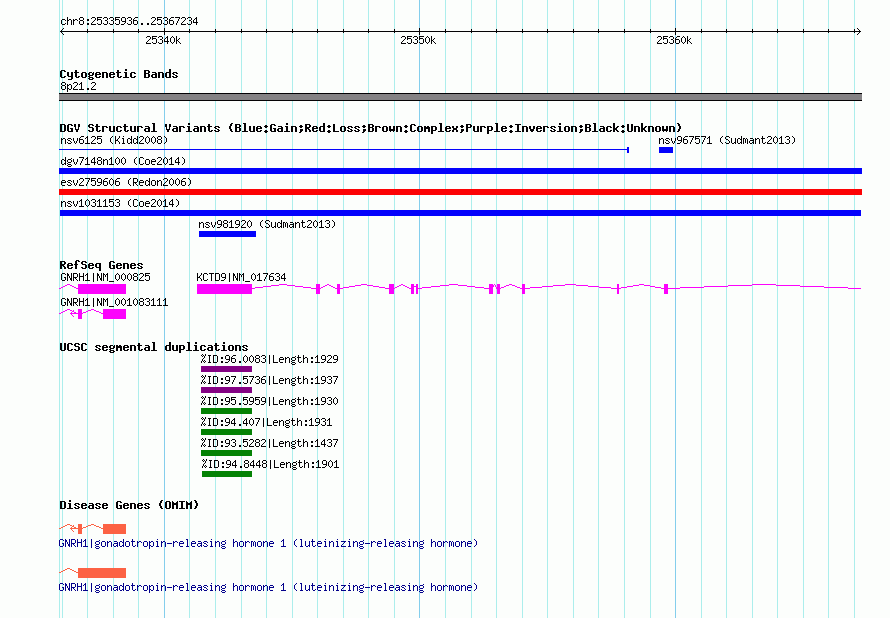Image resolution: width=890 pixels, height=618 pixels.
Task: Click the 25340k ruler tick label
Action: tap(163, 40)
